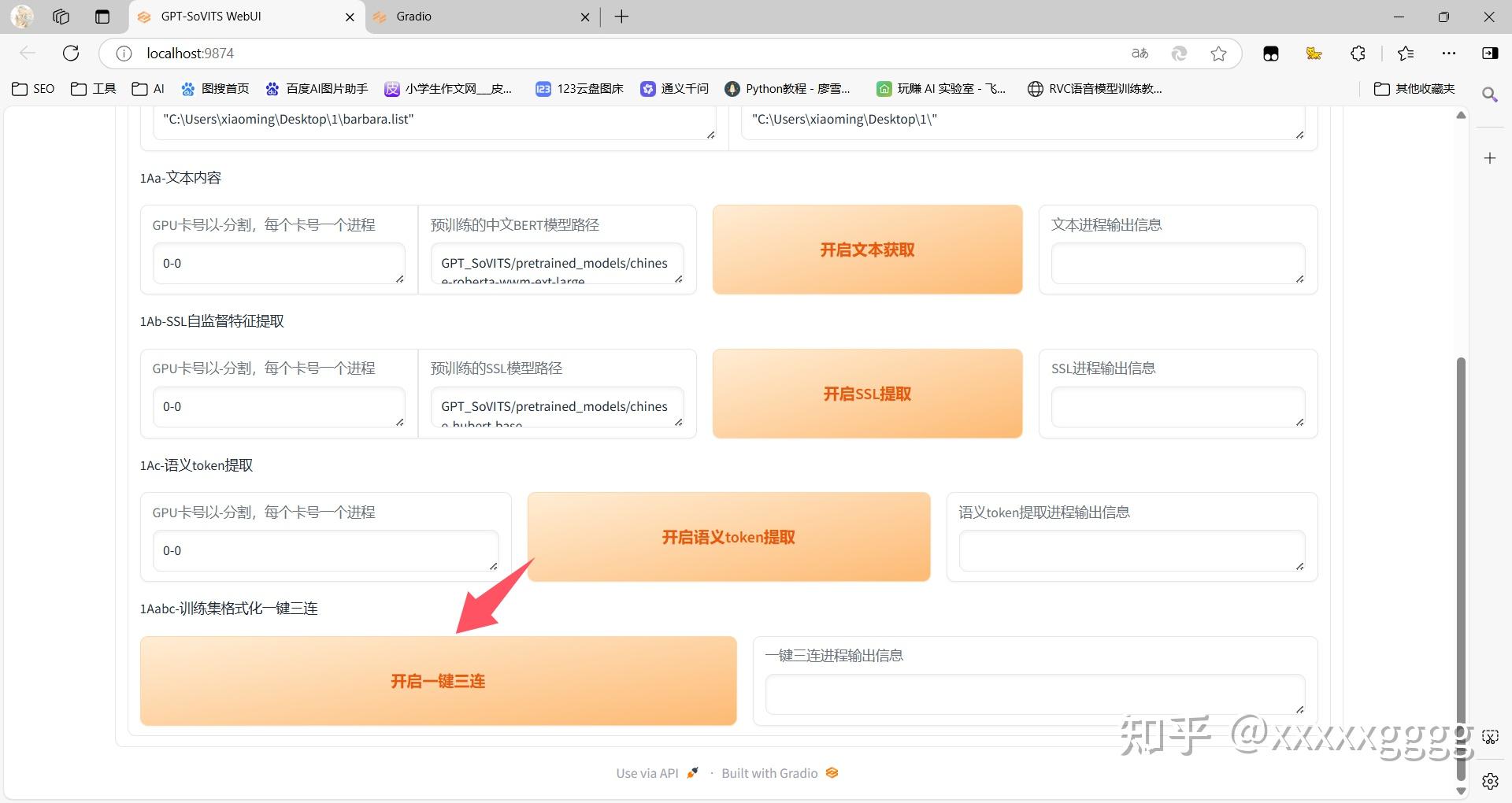Image resolution: width=1512 pixels, height=803 pixels.
Task: Expand the SEO bookmarks folder
Action: click(x=32, y=88)
